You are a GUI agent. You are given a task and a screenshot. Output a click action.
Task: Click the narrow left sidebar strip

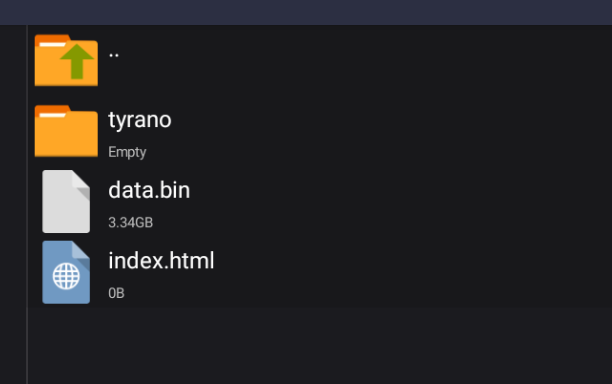pyautogui.click(x=13, y=204)
